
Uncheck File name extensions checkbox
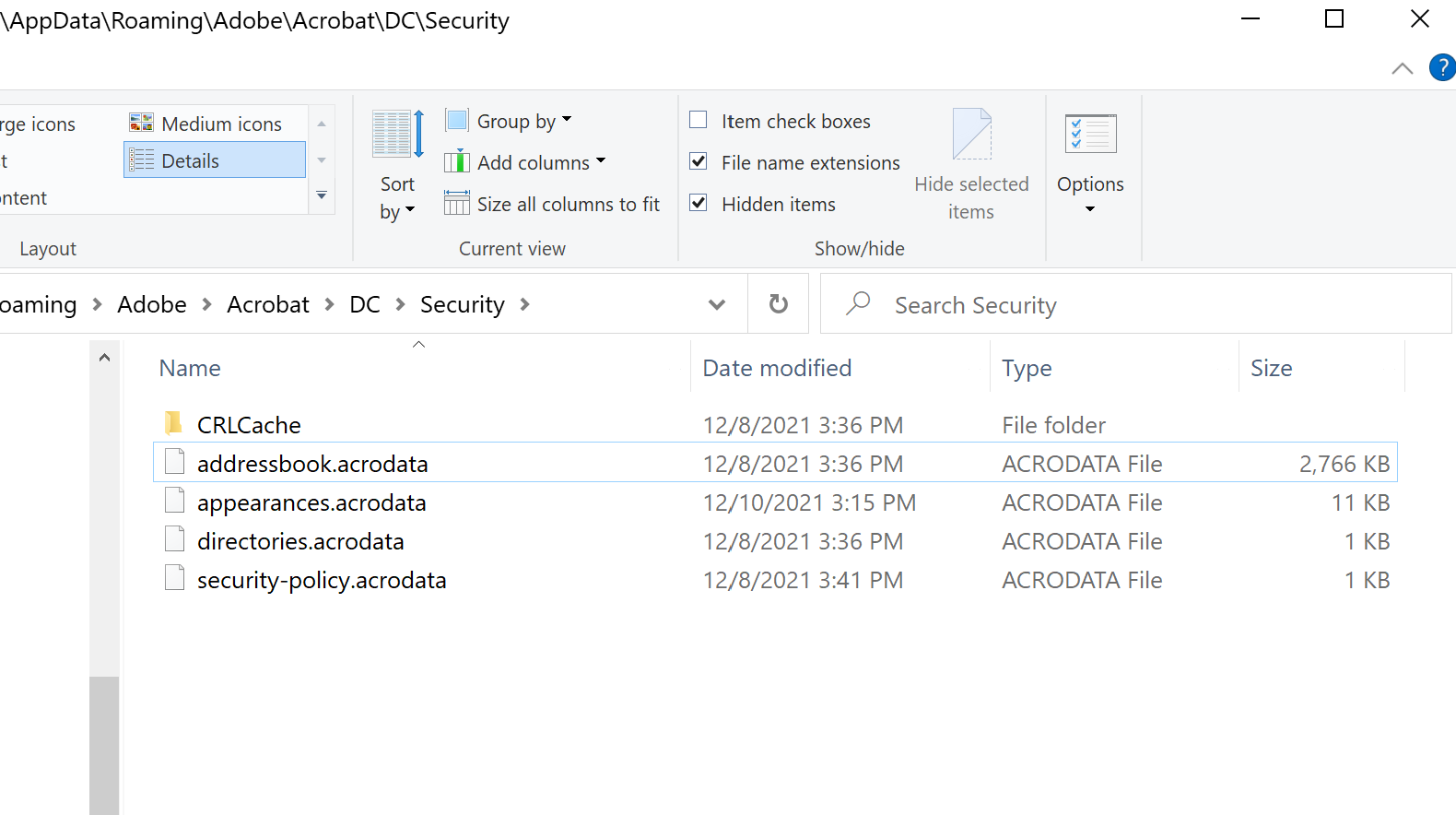(699, 162)
